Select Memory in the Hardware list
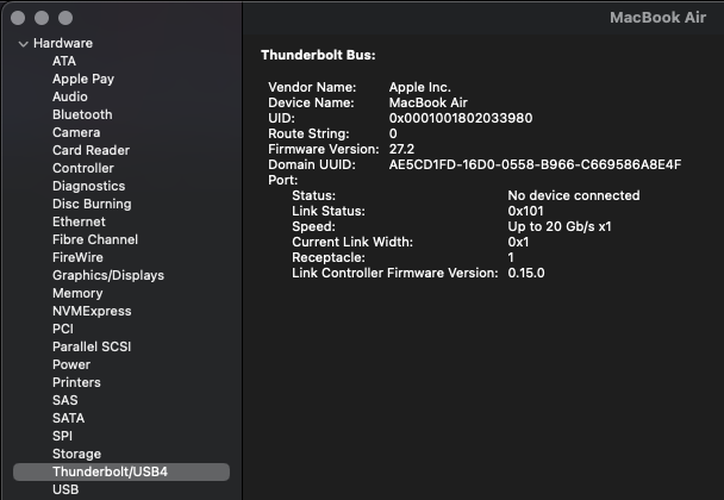This screenshot has height=500, width=724. click(x=78, y=293)
